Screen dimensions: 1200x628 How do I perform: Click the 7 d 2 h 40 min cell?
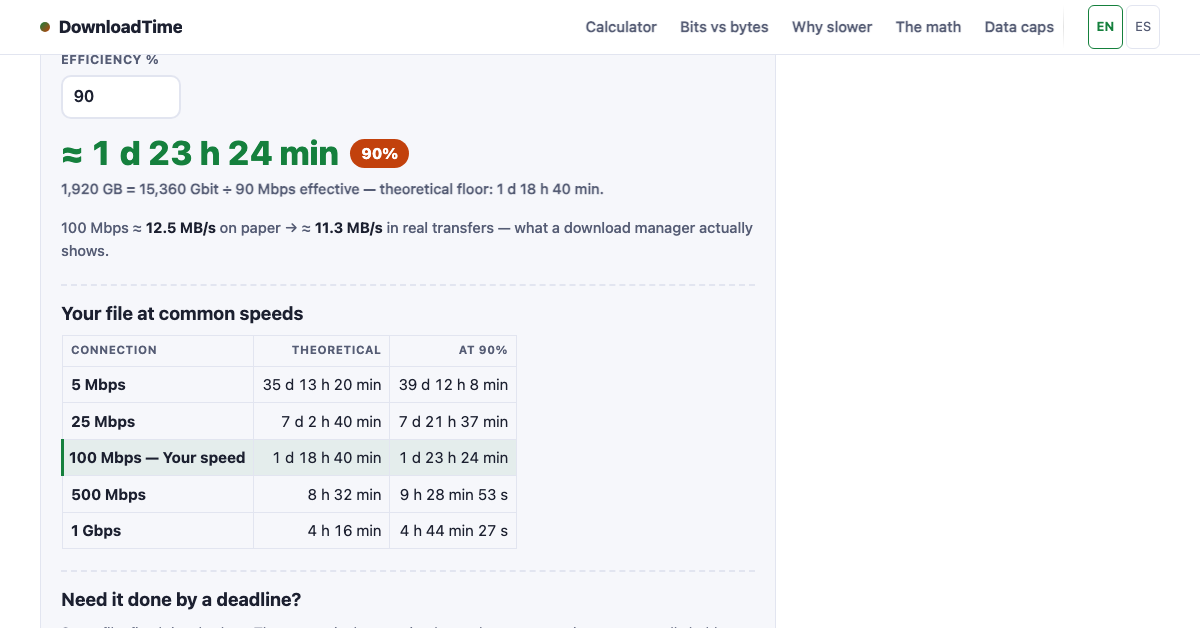pyautogui.click(x=322, y=421)
